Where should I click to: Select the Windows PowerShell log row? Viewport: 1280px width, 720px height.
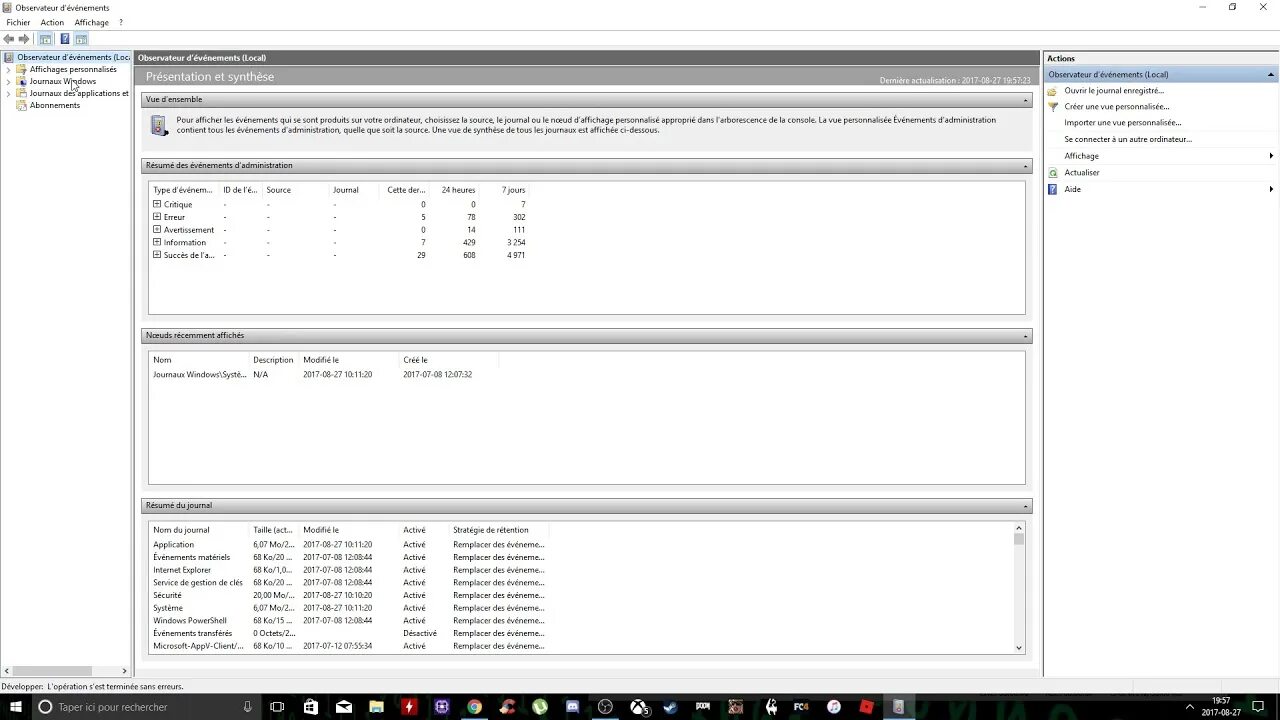pos(349,620)
